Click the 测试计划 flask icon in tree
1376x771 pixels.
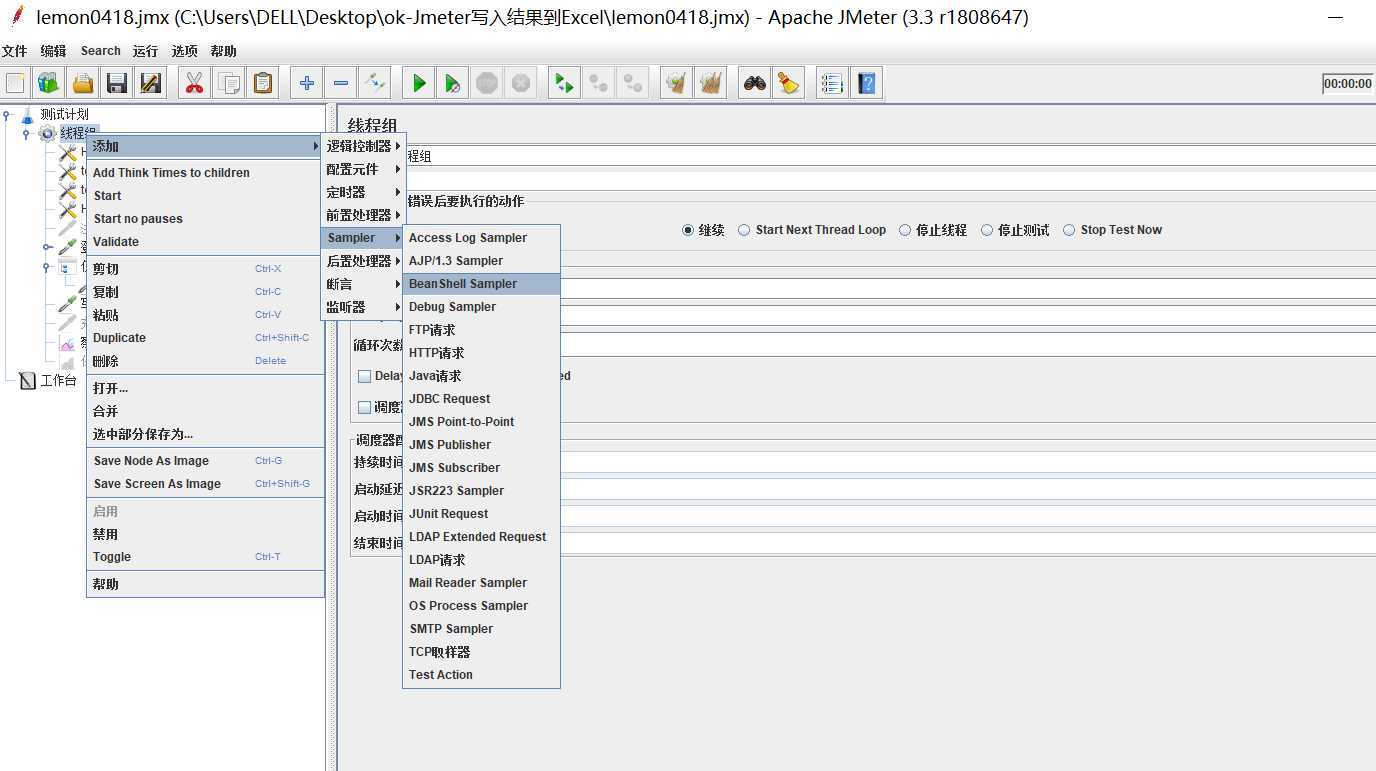(28, 115)
